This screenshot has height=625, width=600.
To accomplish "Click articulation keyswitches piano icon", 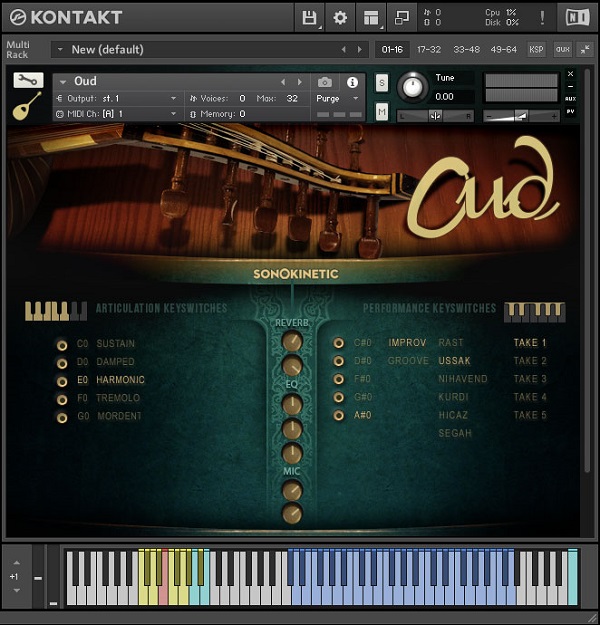I will (x=56, y=311).
